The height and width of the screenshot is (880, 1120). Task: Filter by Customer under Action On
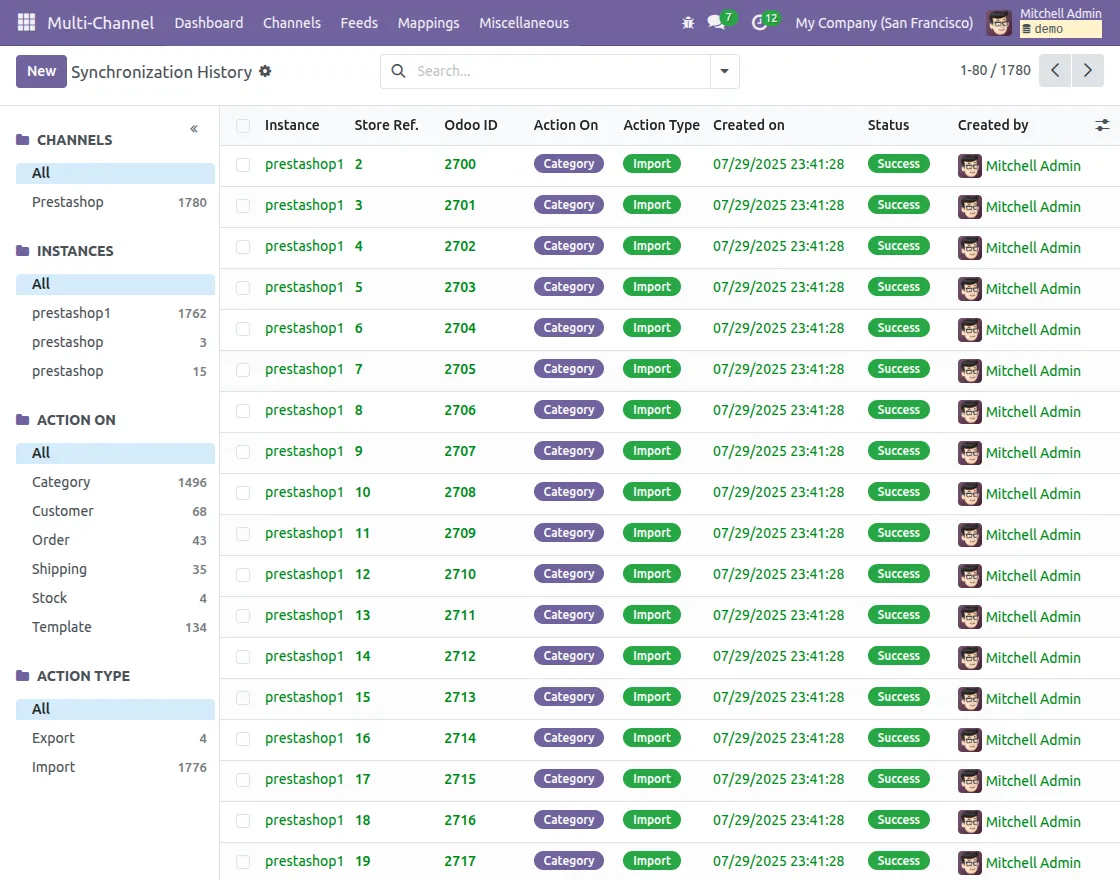[63, 511]
